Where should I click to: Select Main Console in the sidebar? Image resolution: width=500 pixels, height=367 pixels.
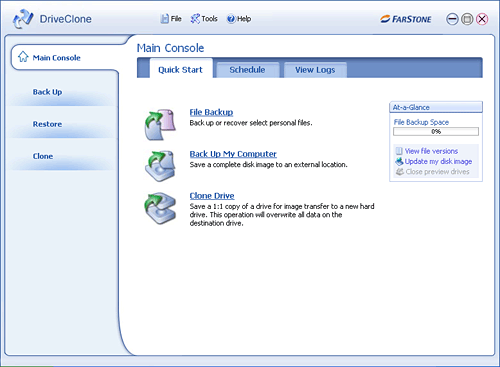pos(65,57)
